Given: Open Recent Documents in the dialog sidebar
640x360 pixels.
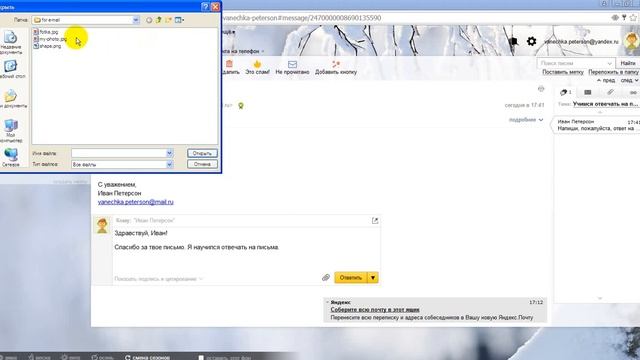Looking at the screenshot, I should coord(11,42).
